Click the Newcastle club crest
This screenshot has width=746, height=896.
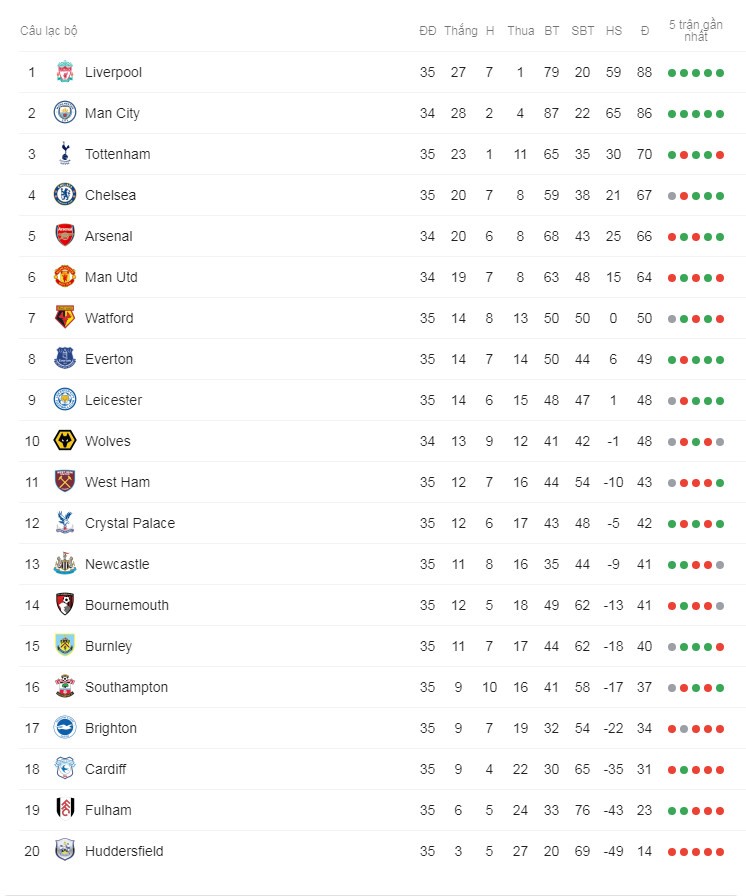pyautogui.click(x=65, y=563)
